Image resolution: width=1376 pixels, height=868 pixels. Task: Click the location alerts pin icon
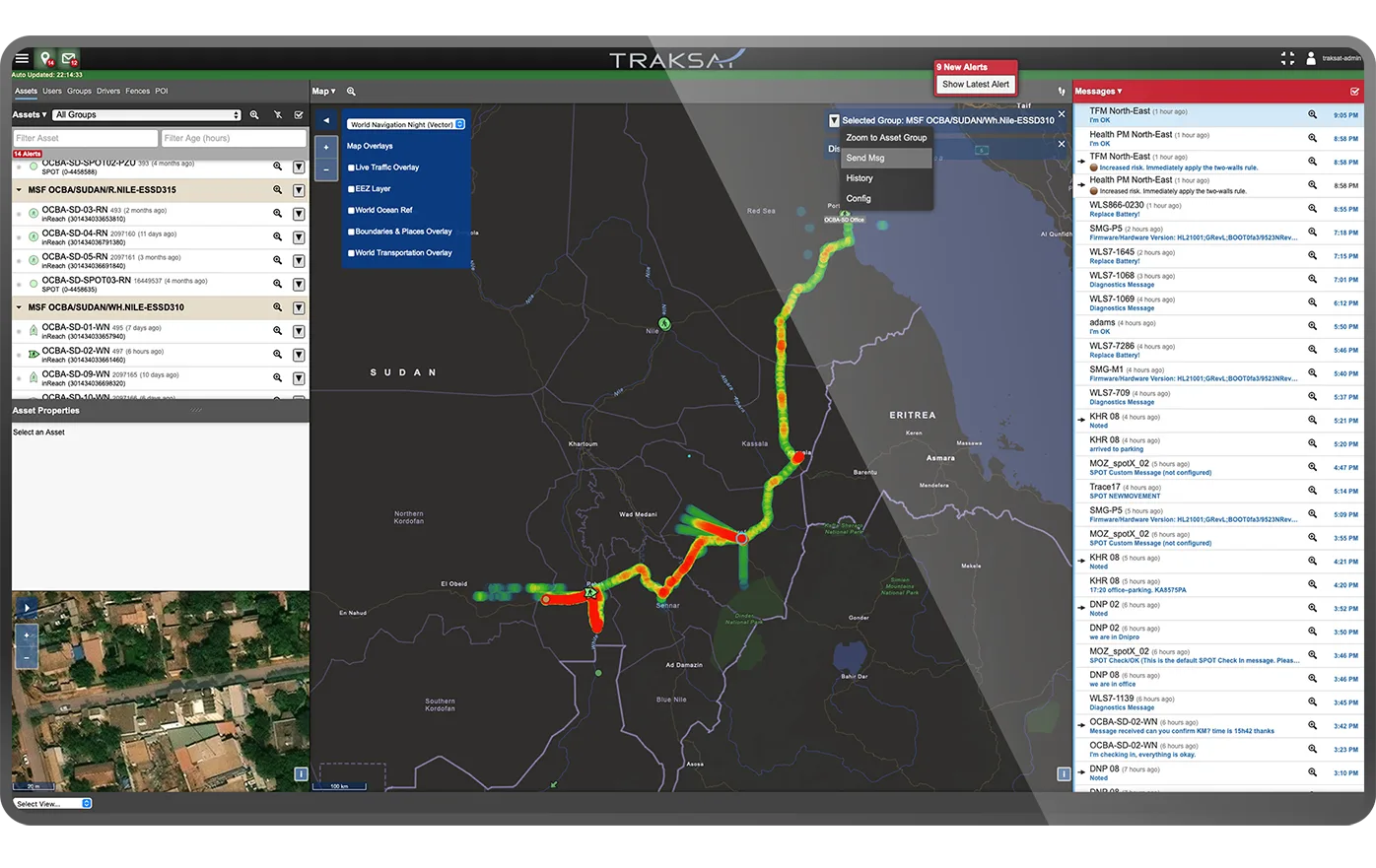point(45,59)
